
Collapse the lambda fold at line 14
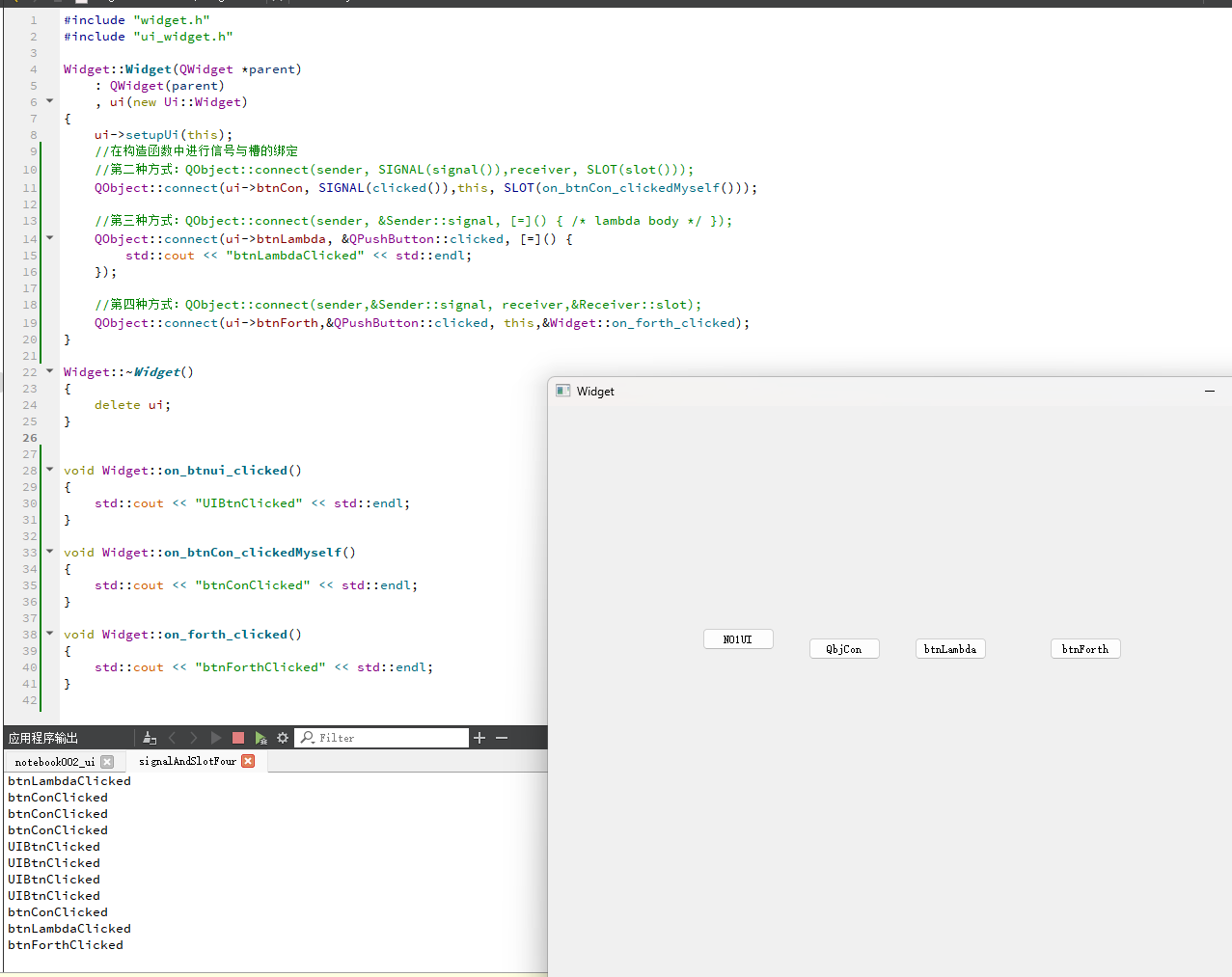[49, 237]
